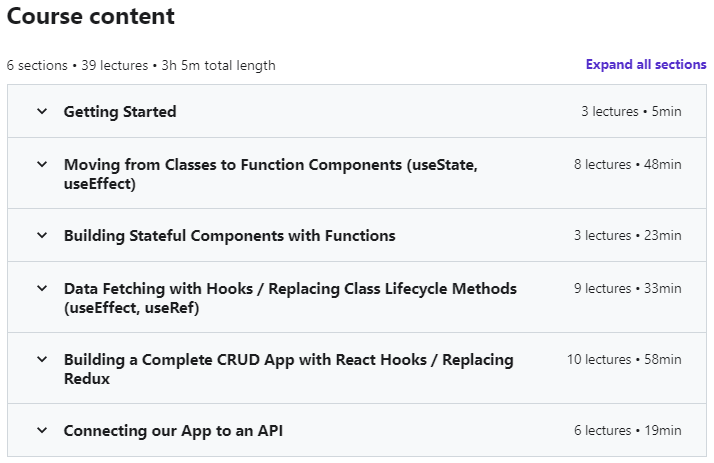The image size is (714, 463).
Task: Click the 6 lectures • 19min label
Action: [x=627, y=431]
